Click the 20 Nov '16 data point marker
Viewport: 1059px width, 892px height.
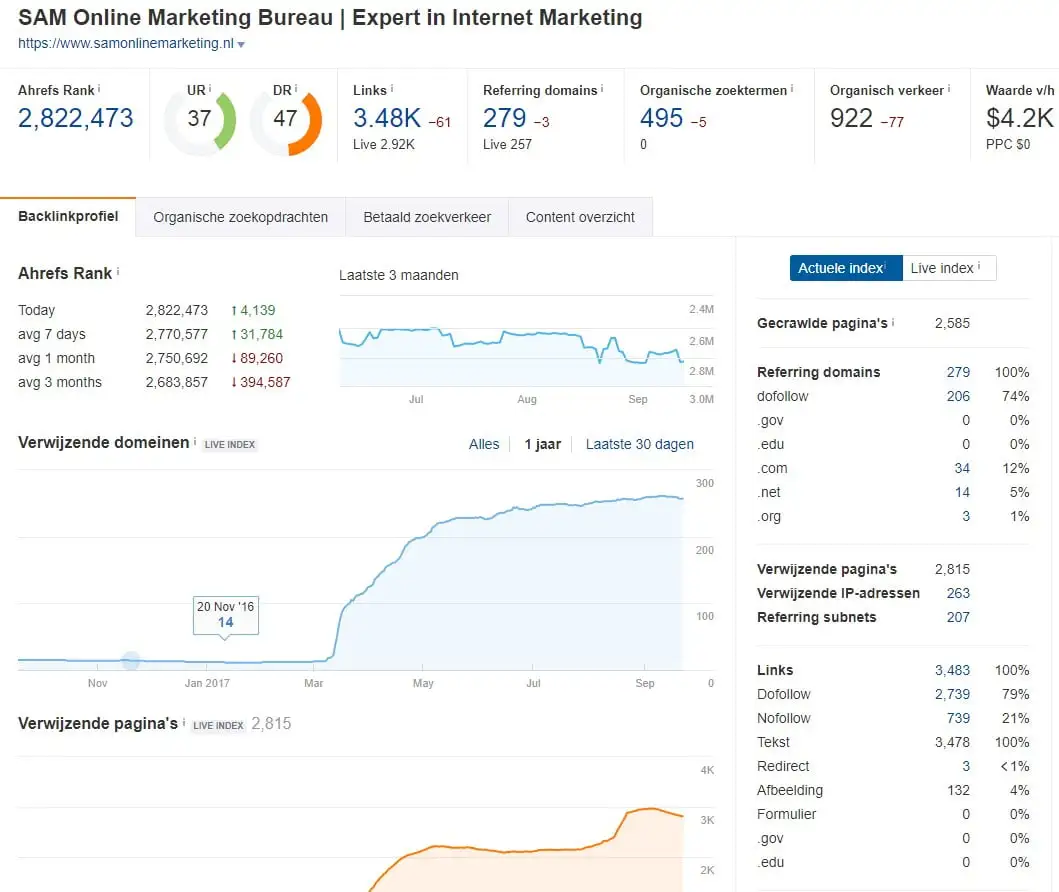pos(131,660)
